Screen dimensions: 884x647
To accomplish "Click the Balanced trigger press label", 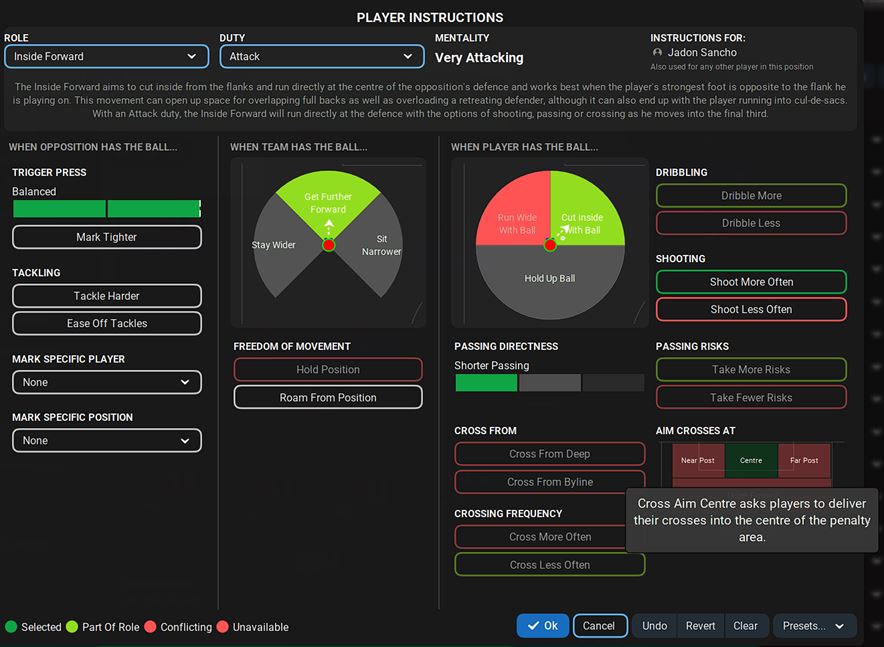I will [34, 192].
